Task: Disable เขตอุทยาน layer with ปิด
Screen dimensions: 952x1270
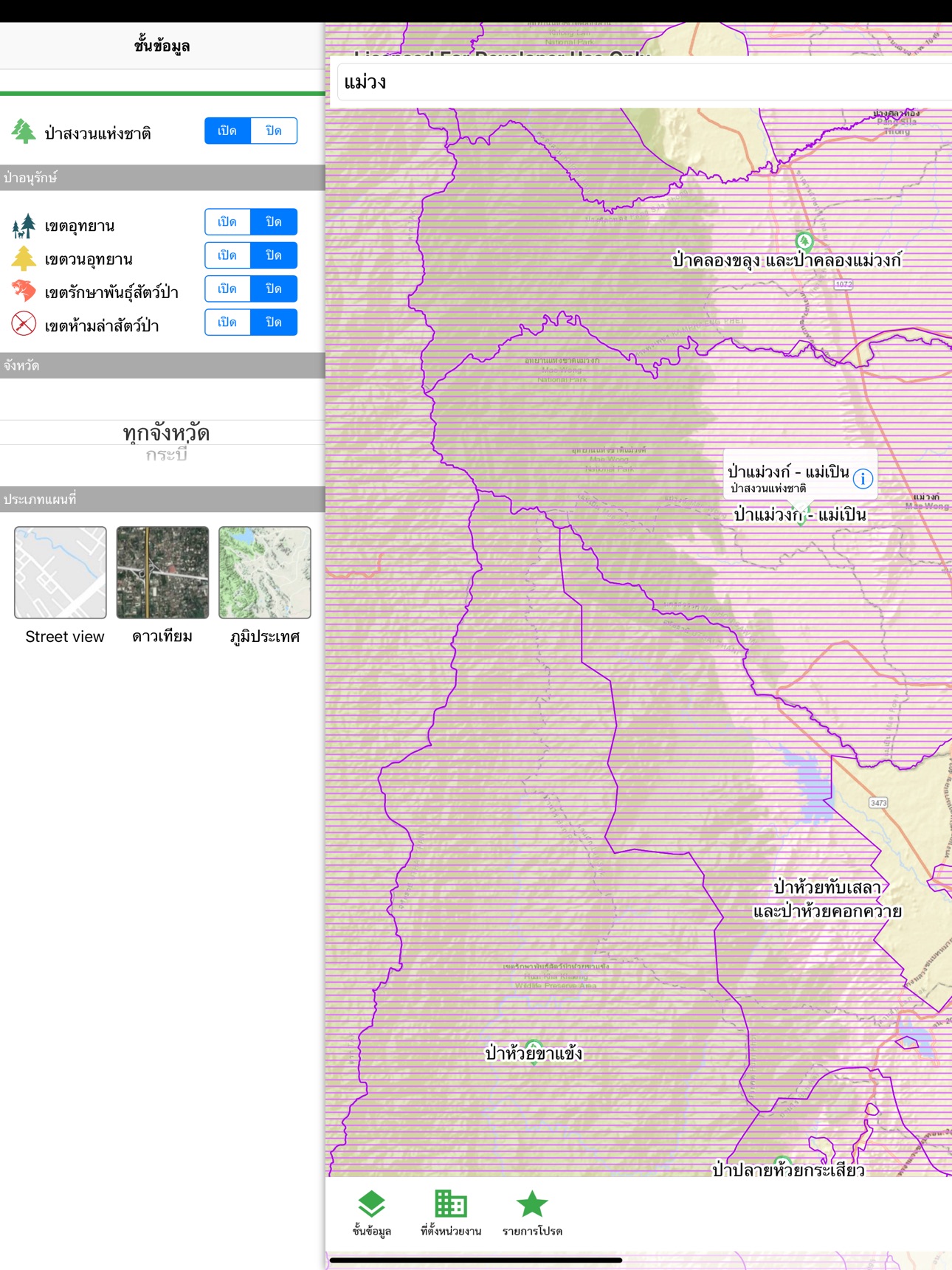Action: pyautogui.click(x=274, y=221)
